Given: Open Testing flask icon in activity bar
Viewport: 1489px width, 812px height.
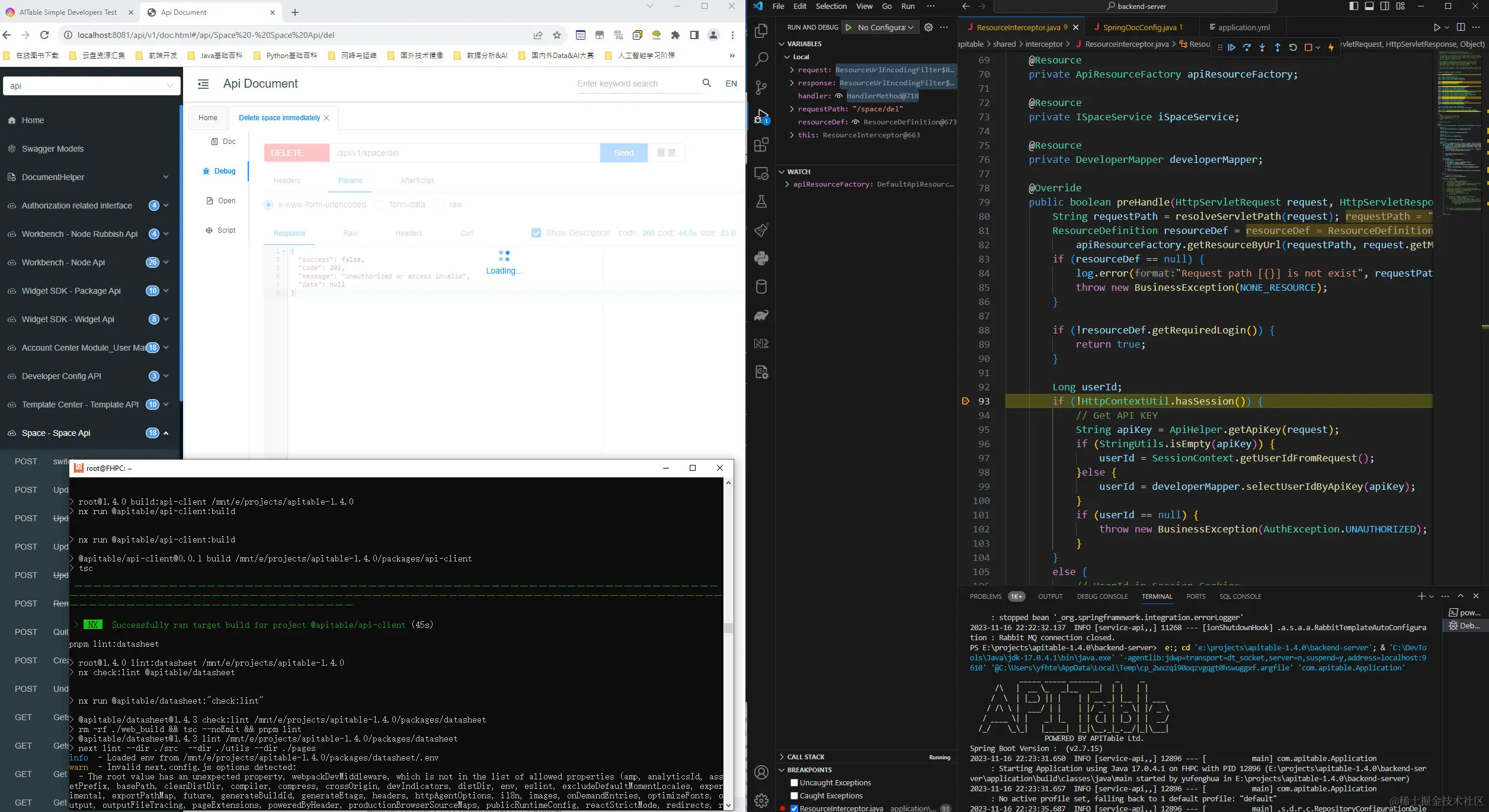Looking at the screenshot, I should point(761,201).
